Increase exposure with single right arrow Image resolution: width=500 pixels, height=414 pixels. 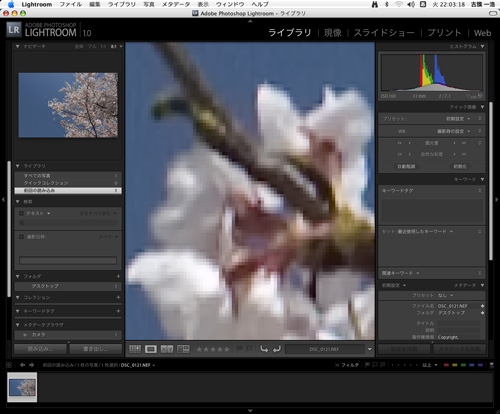click(x=454, y=143)
